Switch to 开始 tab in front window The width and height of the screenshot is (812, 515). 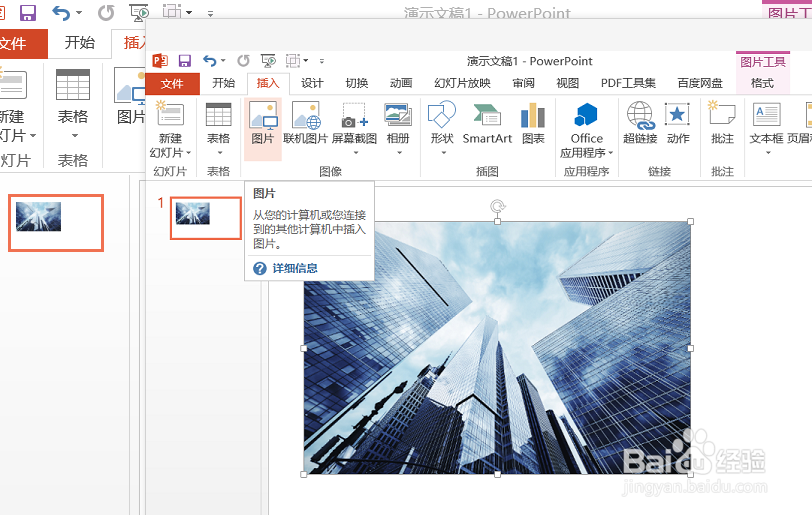[224, 83]
